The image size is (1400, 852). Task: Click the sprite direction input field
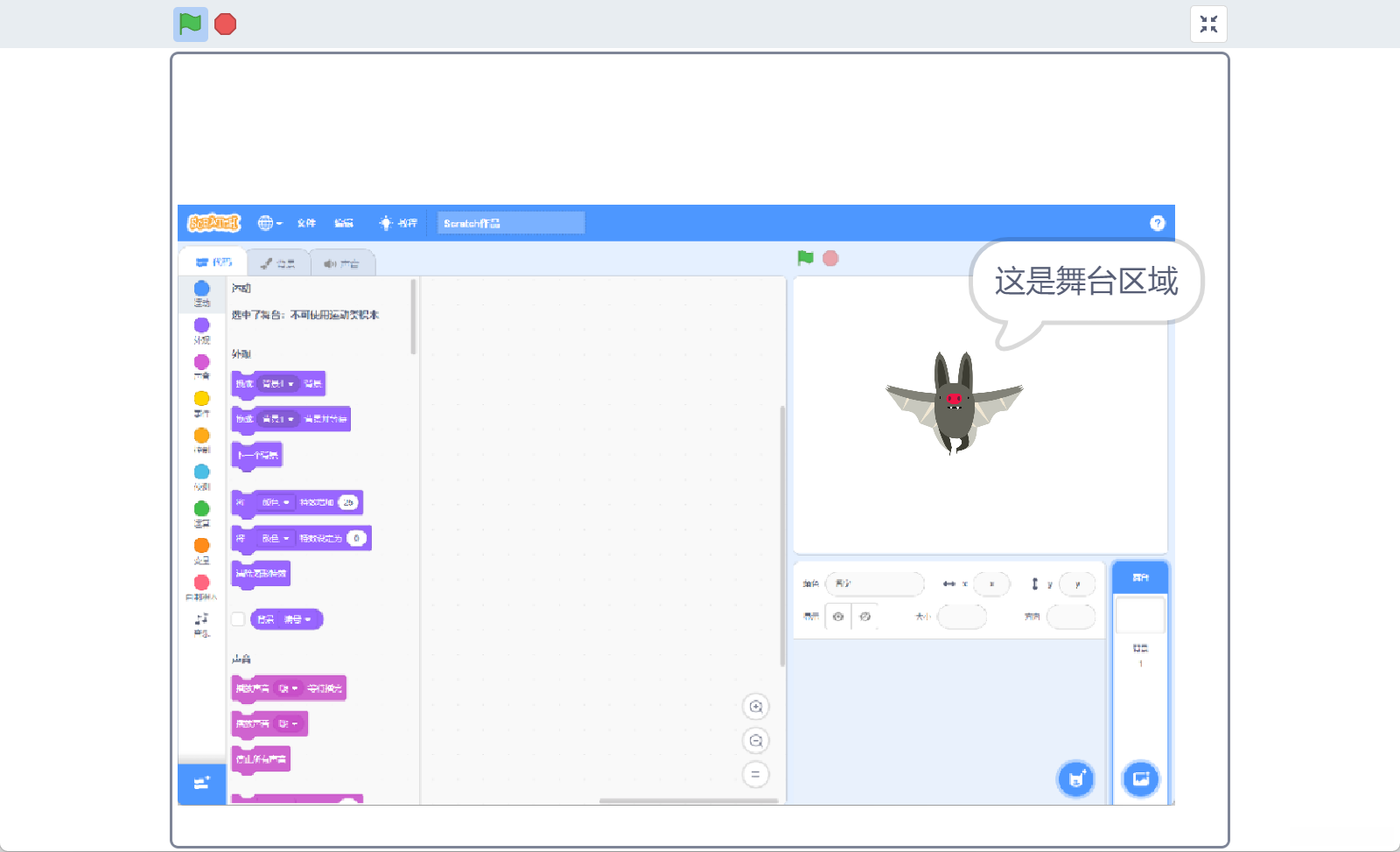tap(1071, 617)
